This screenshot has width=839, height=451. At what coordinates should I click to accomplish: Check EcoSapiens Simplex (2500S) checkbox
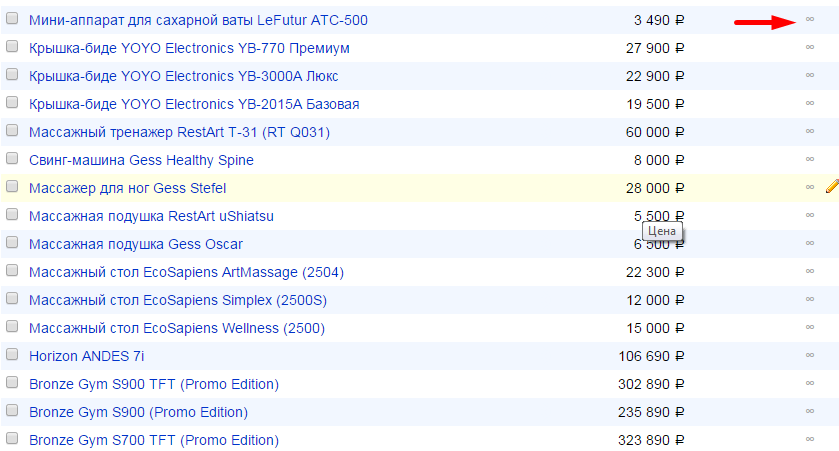pyautogui.click(x=12, y=298)
